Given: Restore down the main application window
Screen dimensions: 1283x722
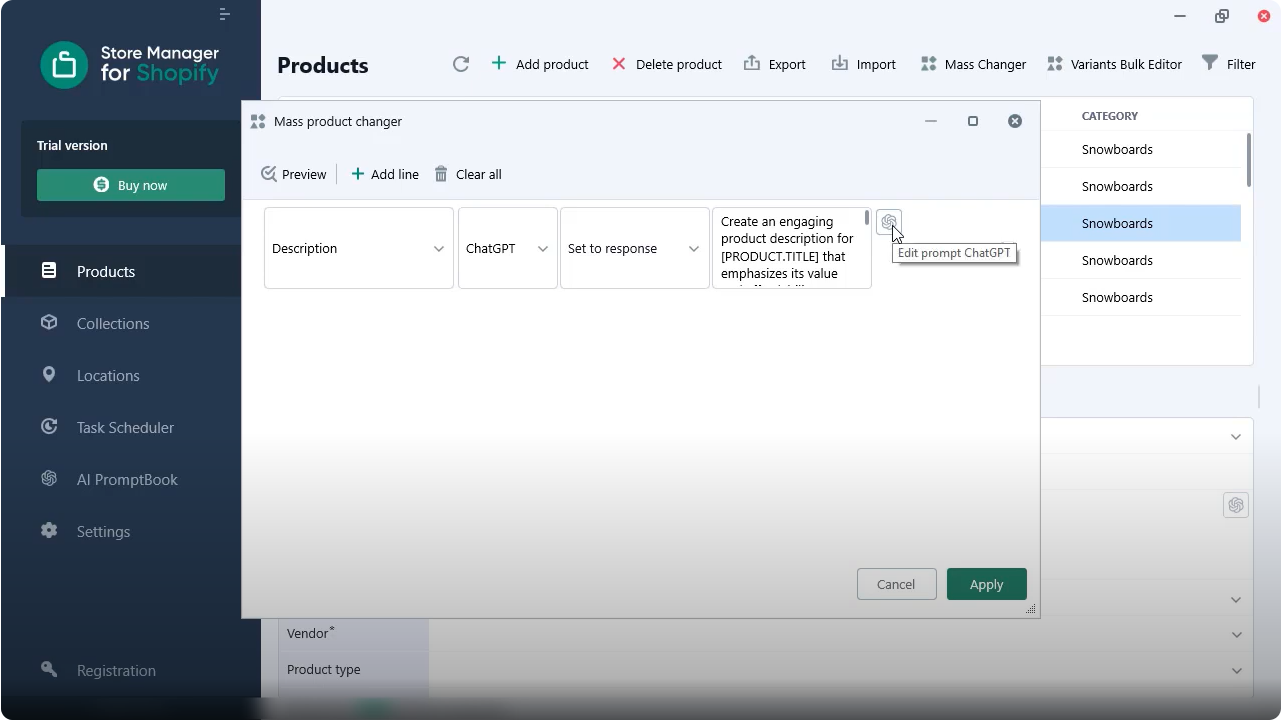Looking at the screenshot, I should [1222, 16].
